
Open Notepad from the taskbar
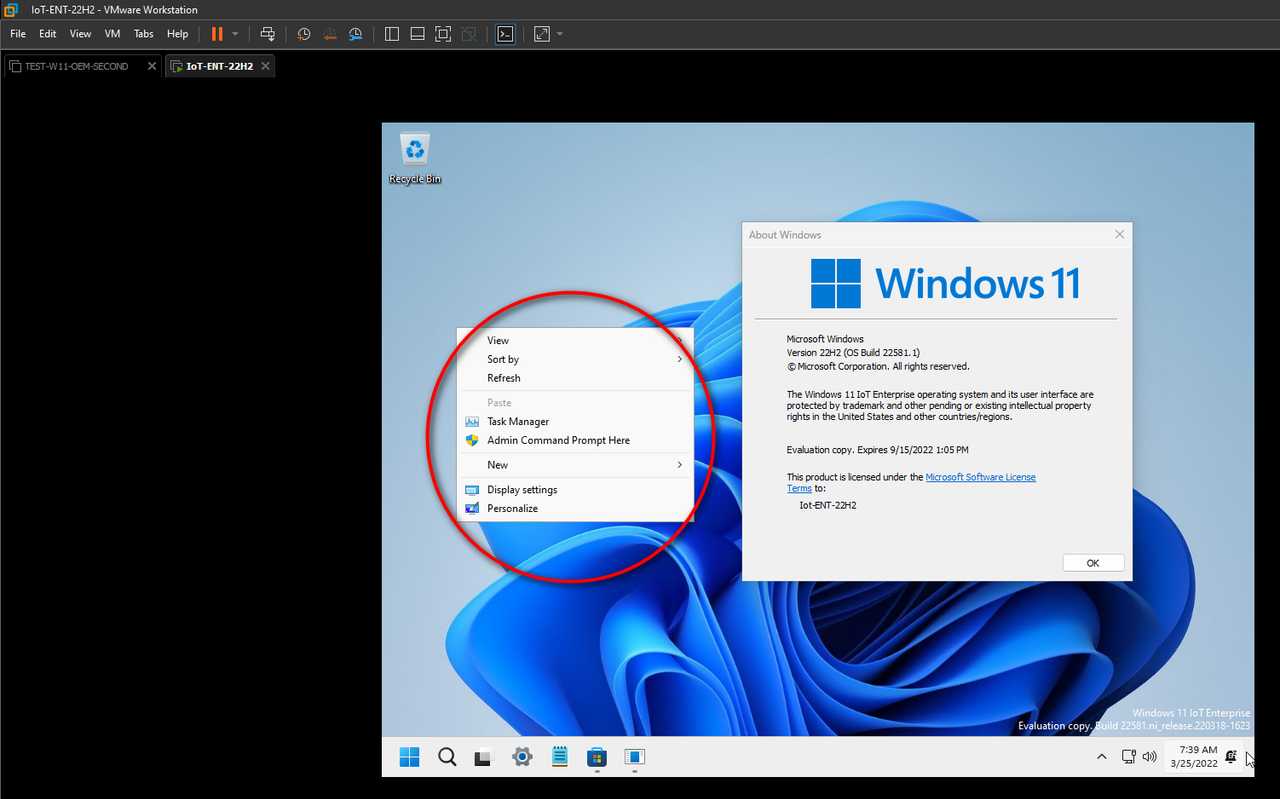560,757
